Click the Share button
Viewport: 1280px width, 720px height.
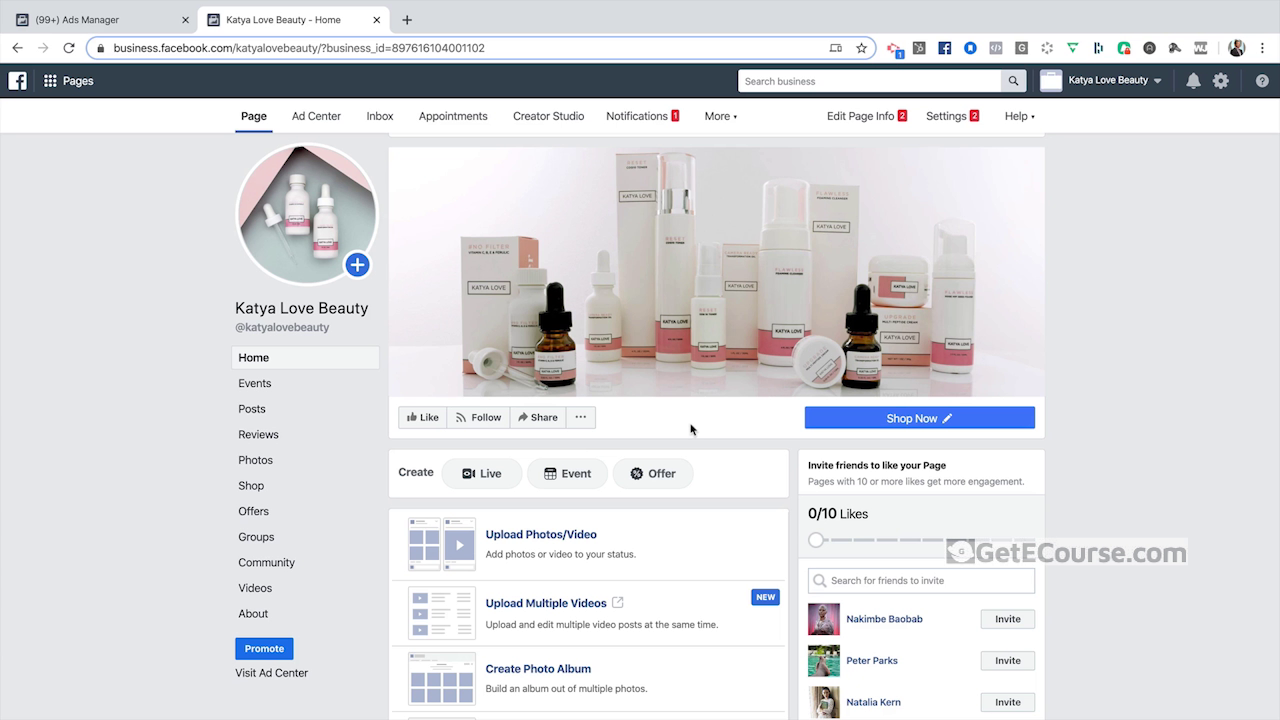(538, 417)
